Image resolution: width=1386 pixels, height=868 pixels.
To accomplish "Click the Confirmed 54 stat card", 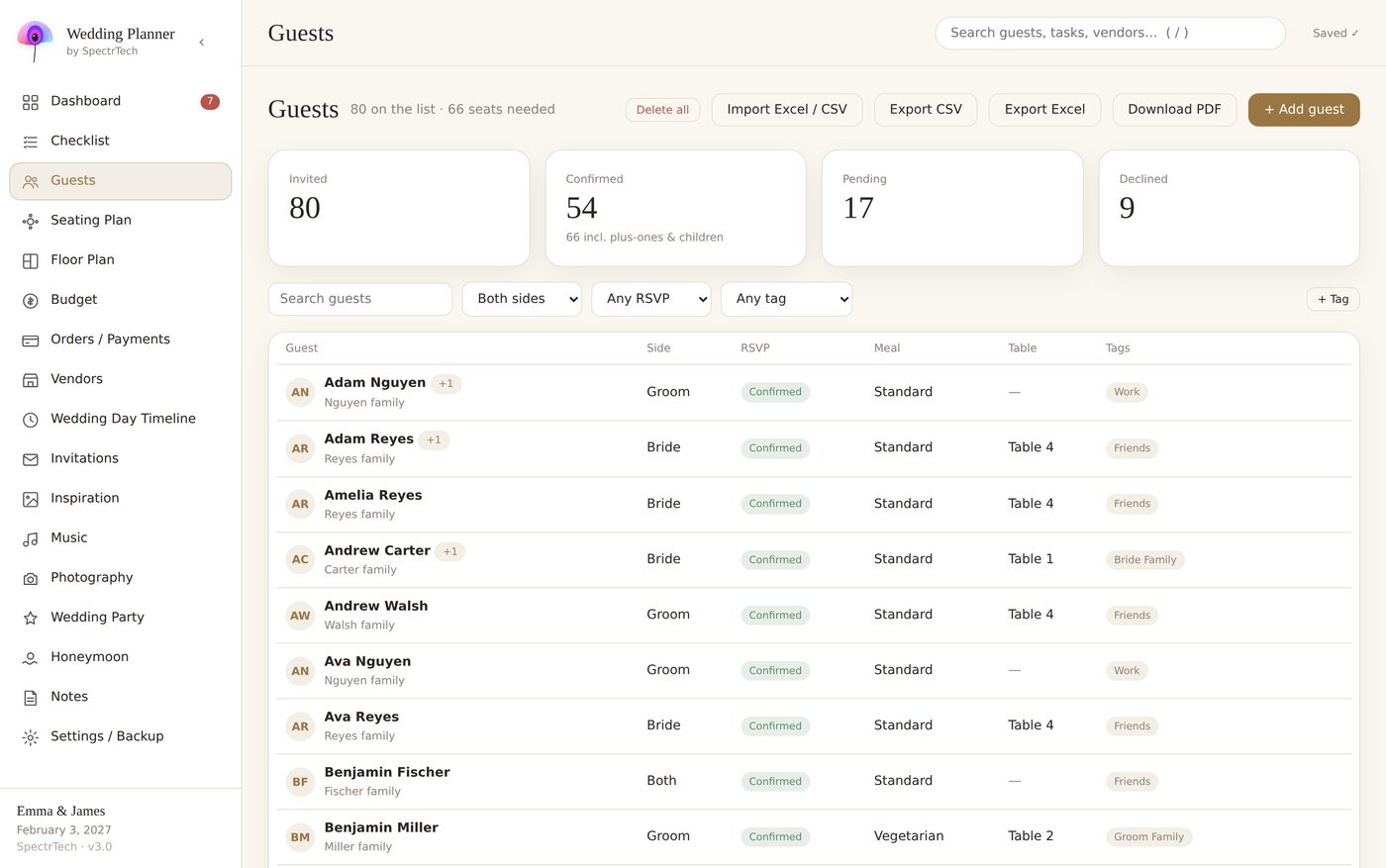I will click(675, 208).
